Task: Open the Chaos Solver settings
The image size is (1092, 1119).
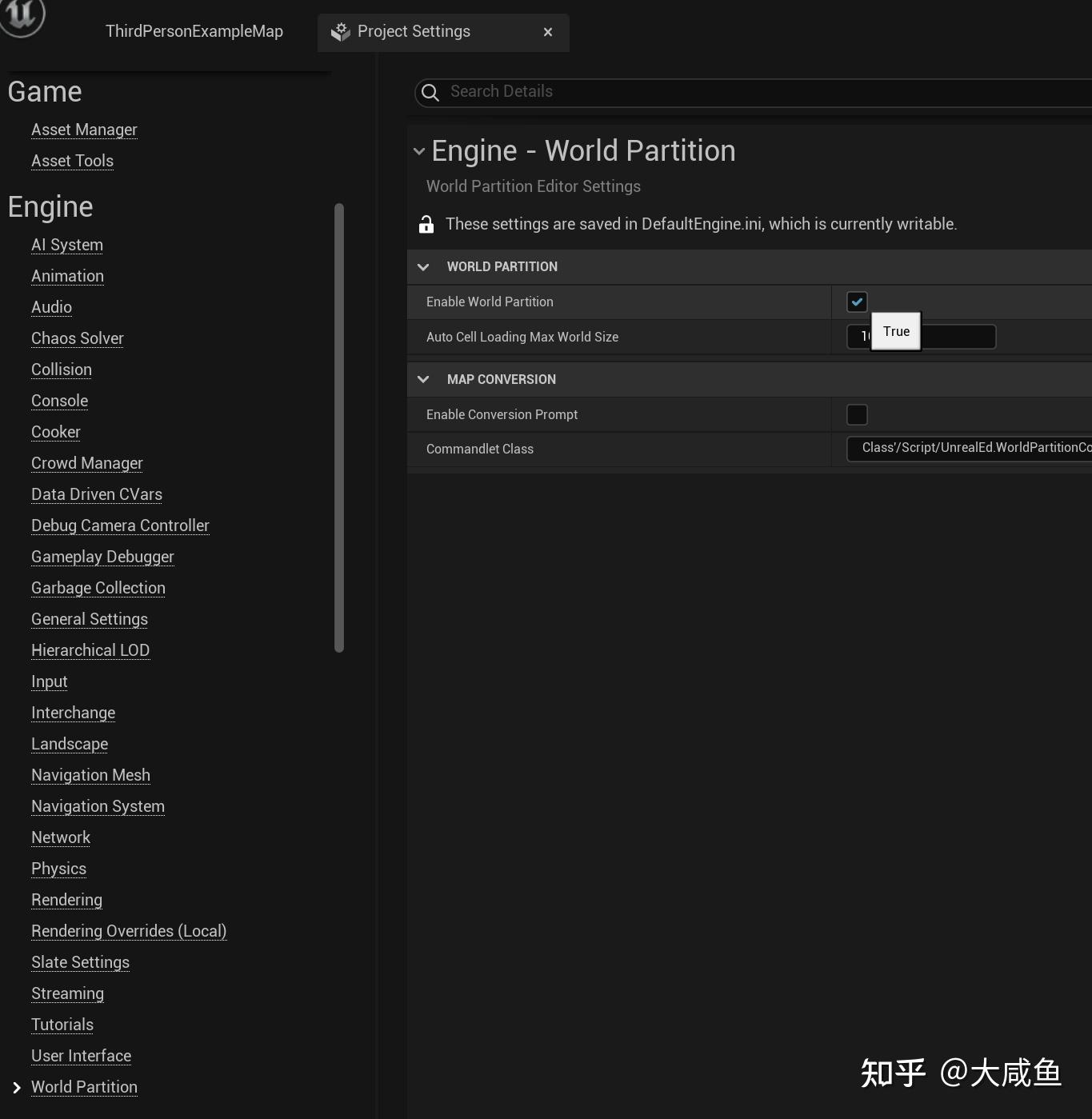Action: point(77,338)
